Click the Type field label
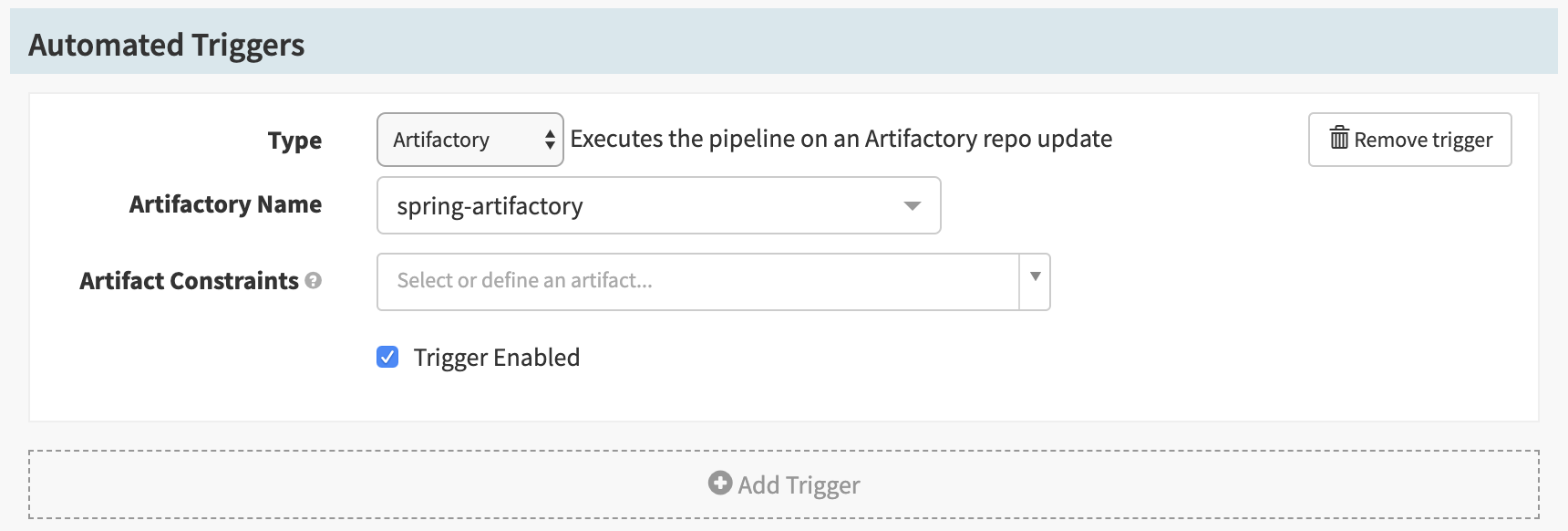1568x531 pixels. coord(294,141)
